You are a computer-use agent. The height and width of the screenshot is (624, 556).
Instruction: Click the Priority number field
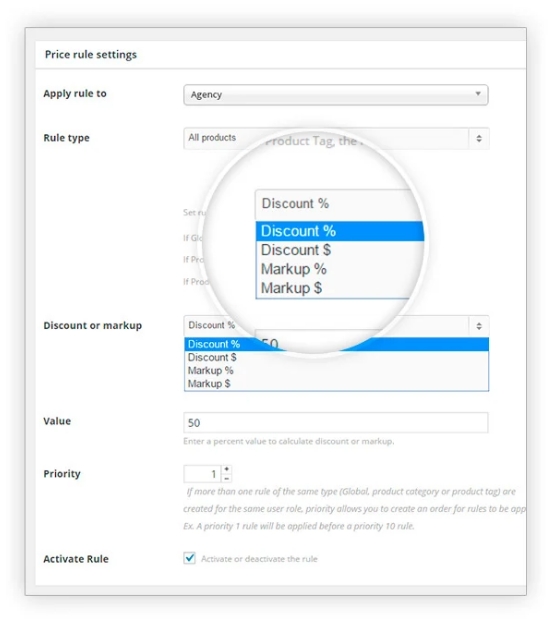click(x=202, y=474)
